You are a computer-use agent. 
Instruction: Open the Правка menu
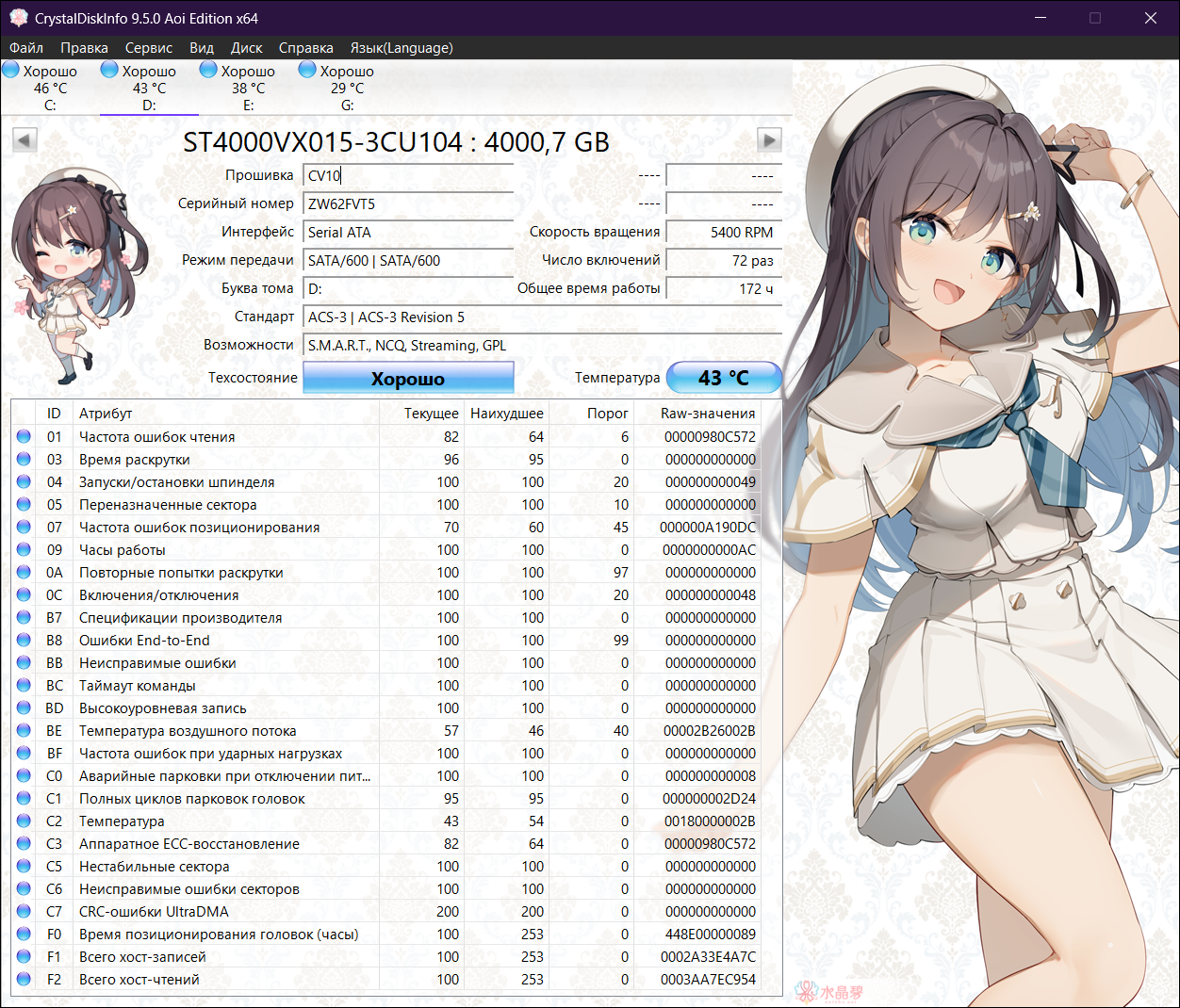coord(84,48)
